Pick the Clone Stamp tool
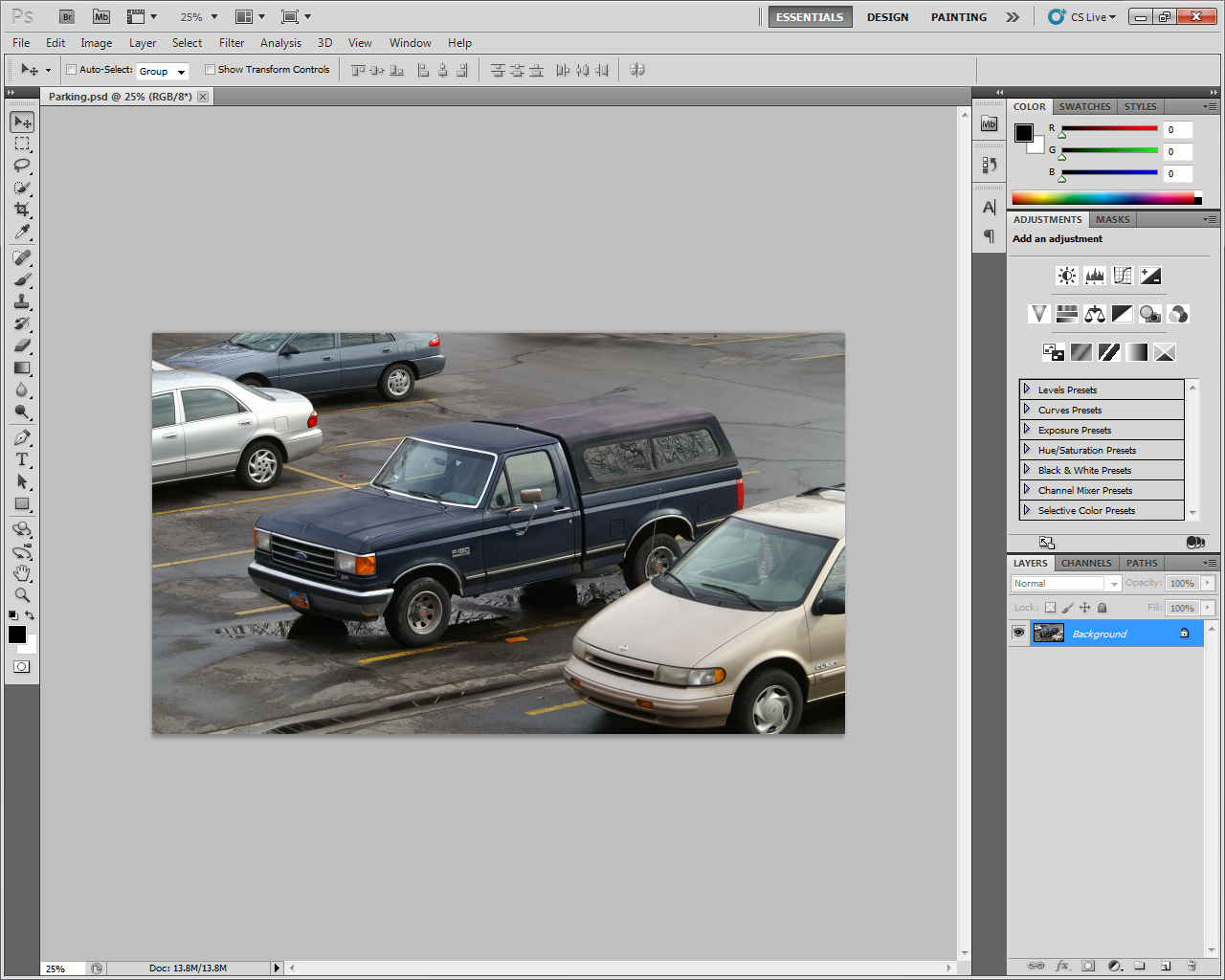 pos(22,301)
